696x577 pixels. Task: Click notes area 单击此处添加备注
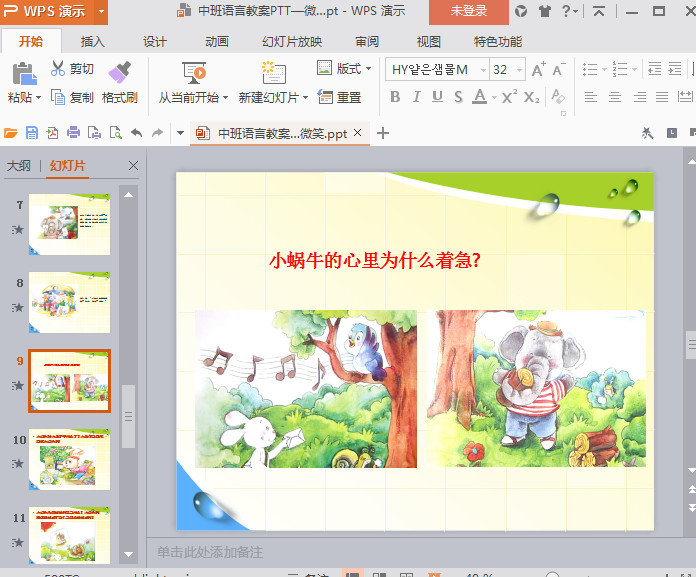click(x=210, y=552)
